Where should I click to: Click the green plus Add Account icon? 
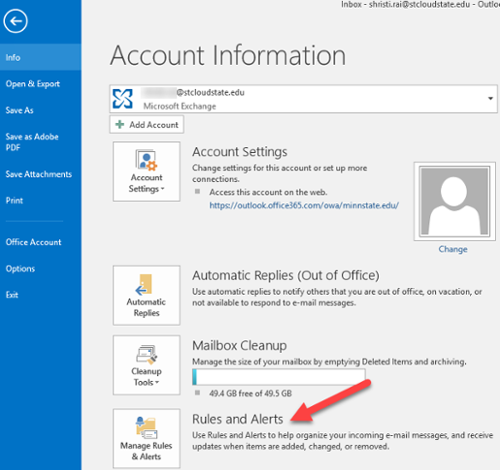pos(120,125)
